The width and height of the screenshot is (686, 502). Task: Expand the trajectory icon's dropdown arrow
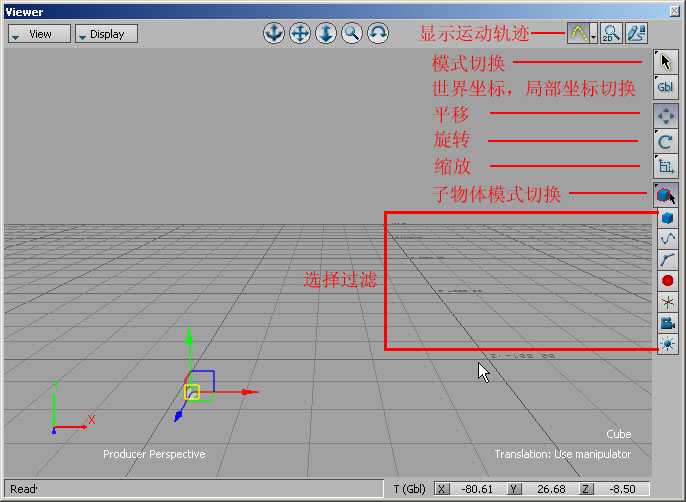coord(594,33)
